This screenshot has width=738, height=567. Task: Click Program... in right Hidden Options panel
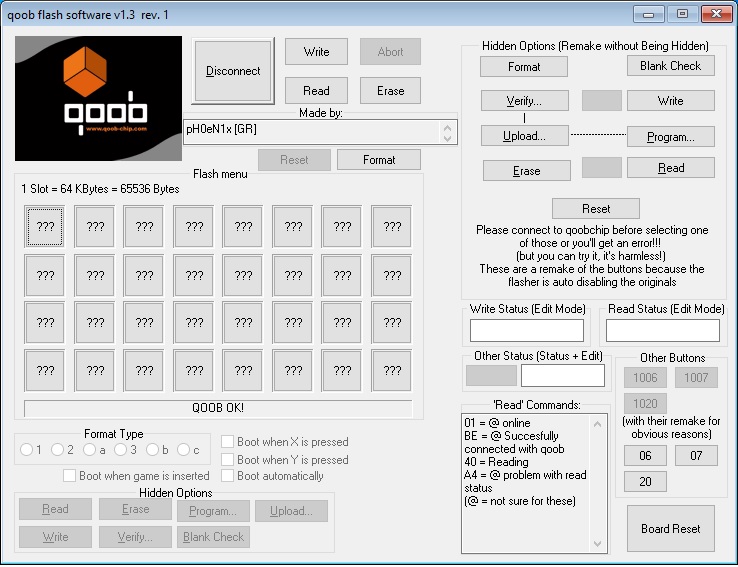(671, 137)
